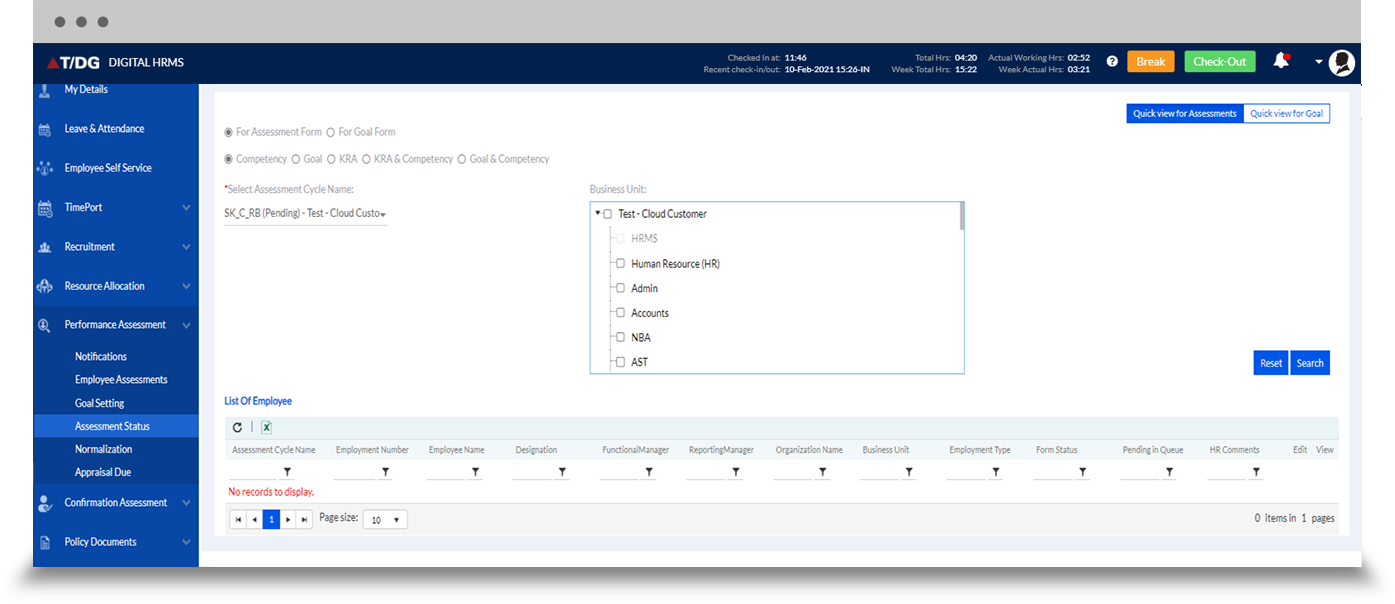Check the Test - Cloud Customer checkbox

point(608,214)
